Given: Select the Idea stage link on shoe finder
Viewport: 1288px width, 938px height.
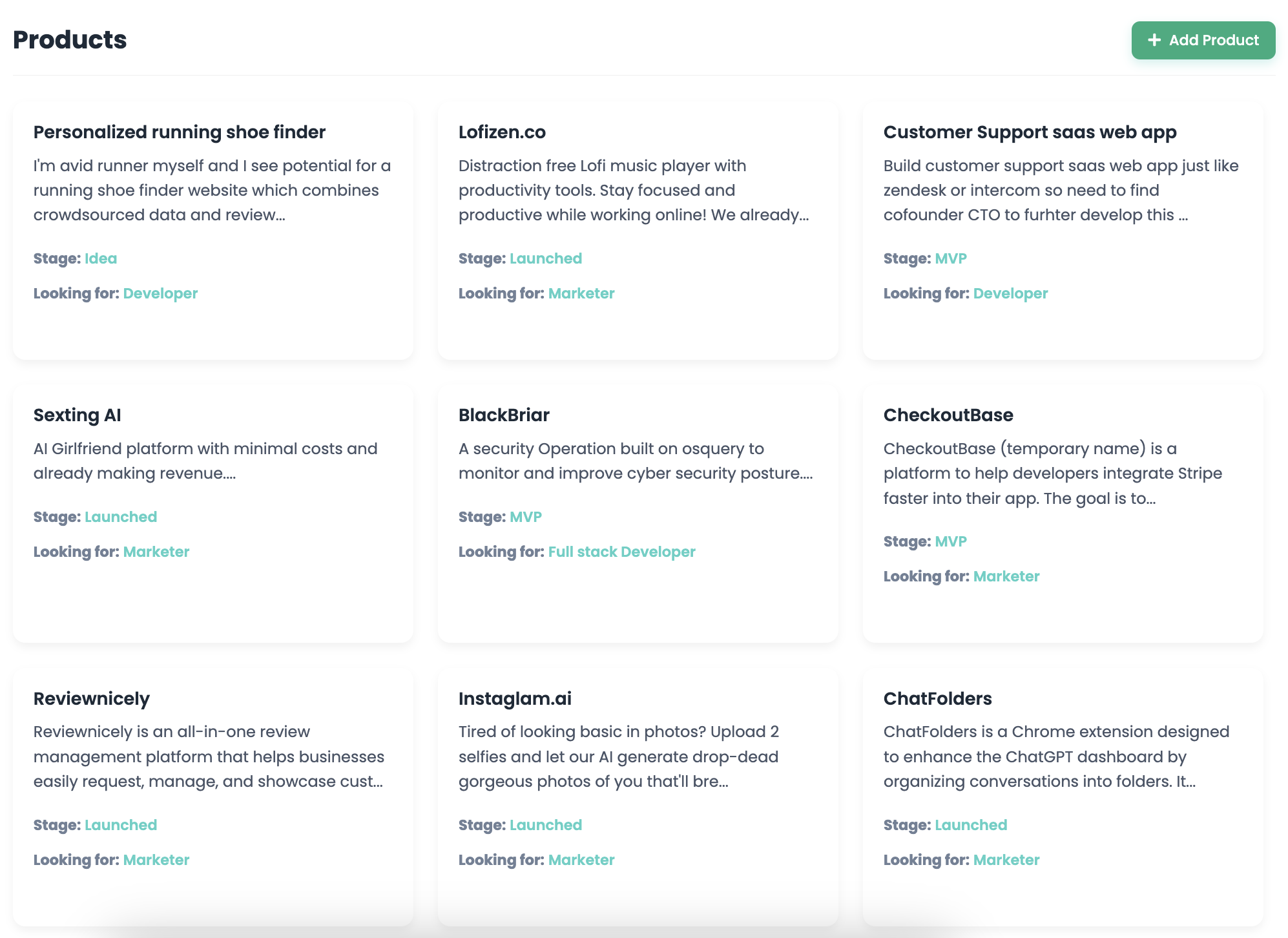Looking at the screenshot, I should [x=101, y=258].
